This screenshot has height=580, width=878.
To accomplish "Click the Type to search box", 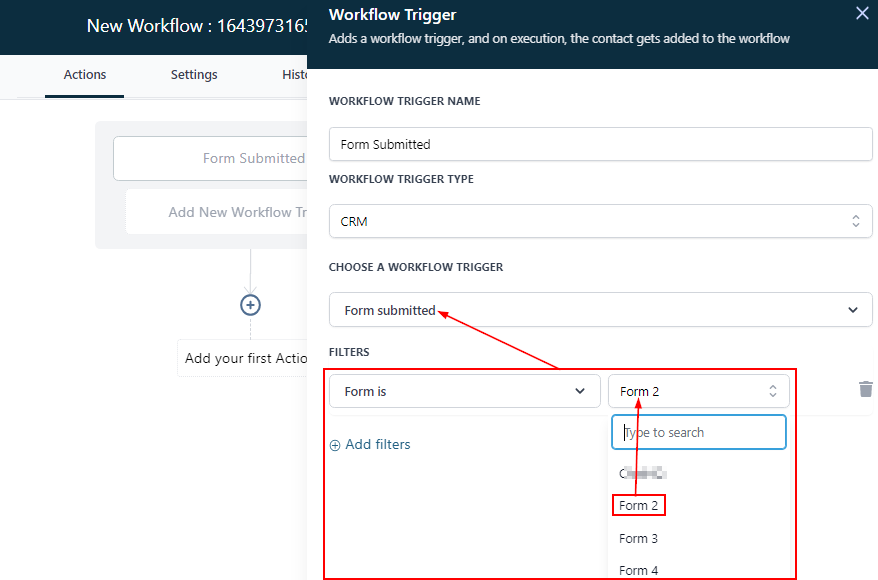I will pos(698,433).
